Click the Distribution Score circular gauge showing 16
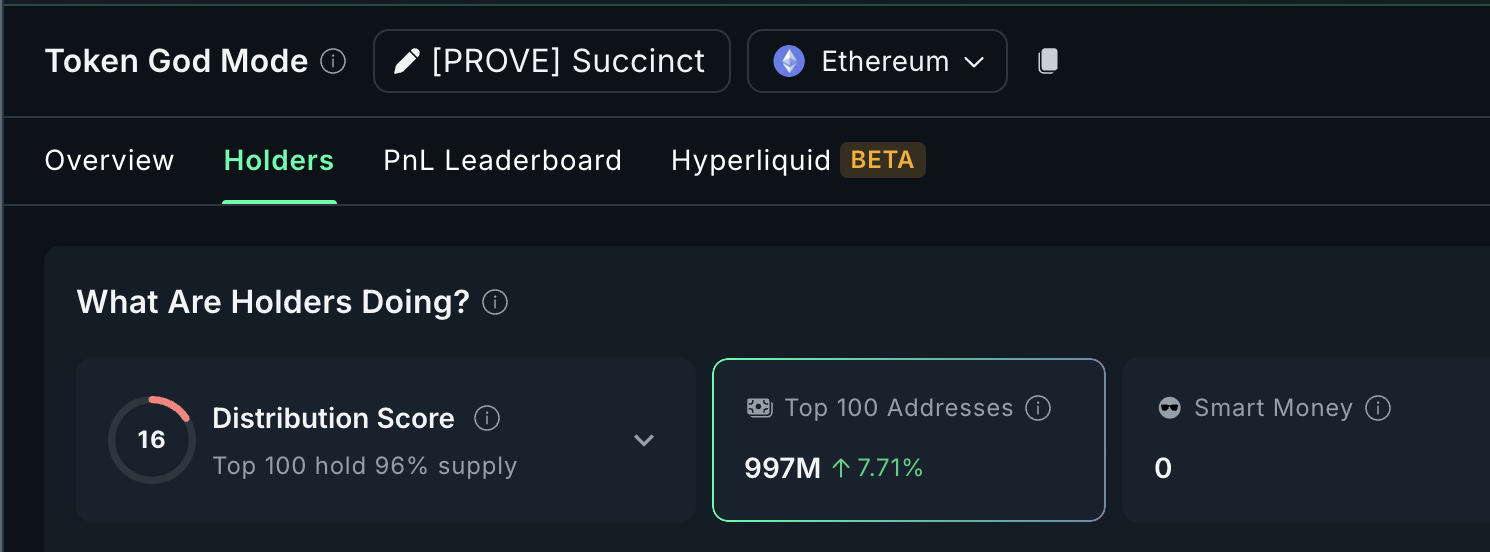The height and width of the screenshot is (552, 1490). (152, 440)
